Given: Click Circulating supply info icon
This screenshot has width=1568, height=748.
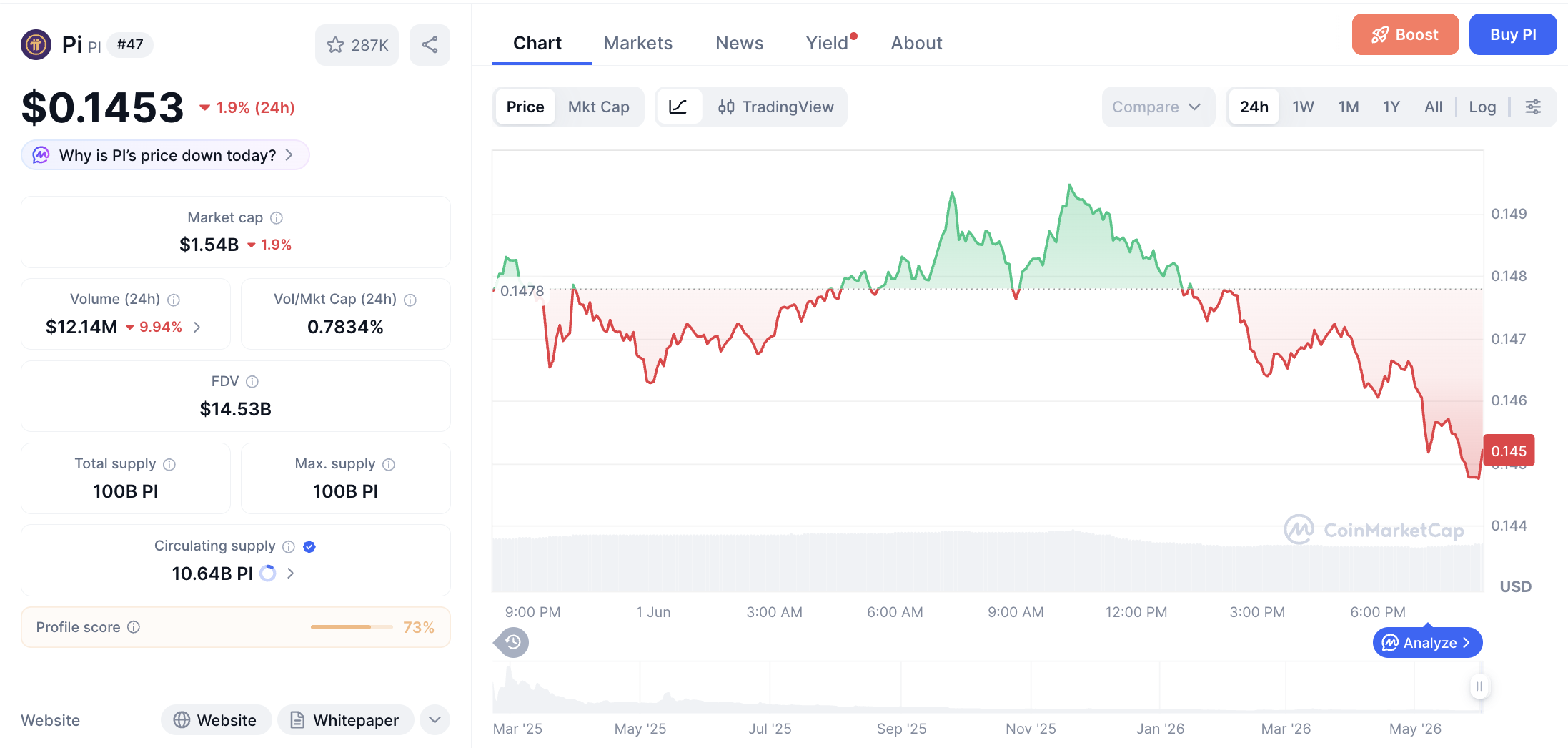Looking at the screenshot, I should click(x=289, y=546).
